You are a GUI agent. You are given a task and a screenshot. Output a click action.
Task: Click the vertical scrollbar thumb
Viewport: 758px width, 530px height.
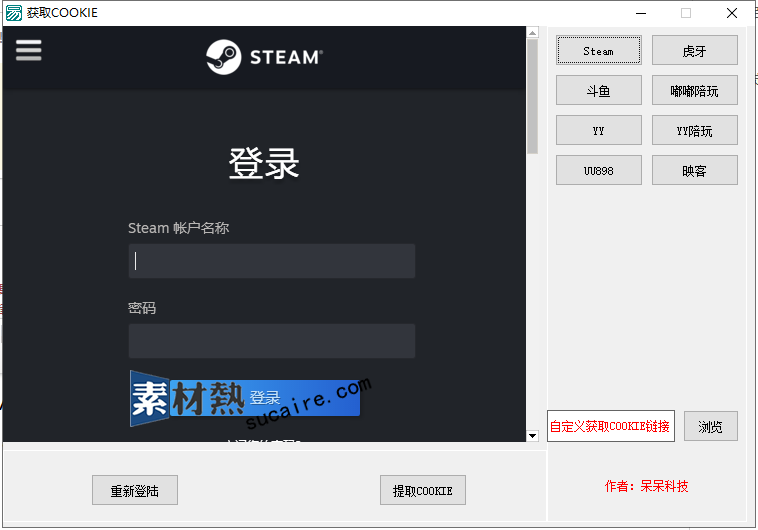(x=532, y=96)
